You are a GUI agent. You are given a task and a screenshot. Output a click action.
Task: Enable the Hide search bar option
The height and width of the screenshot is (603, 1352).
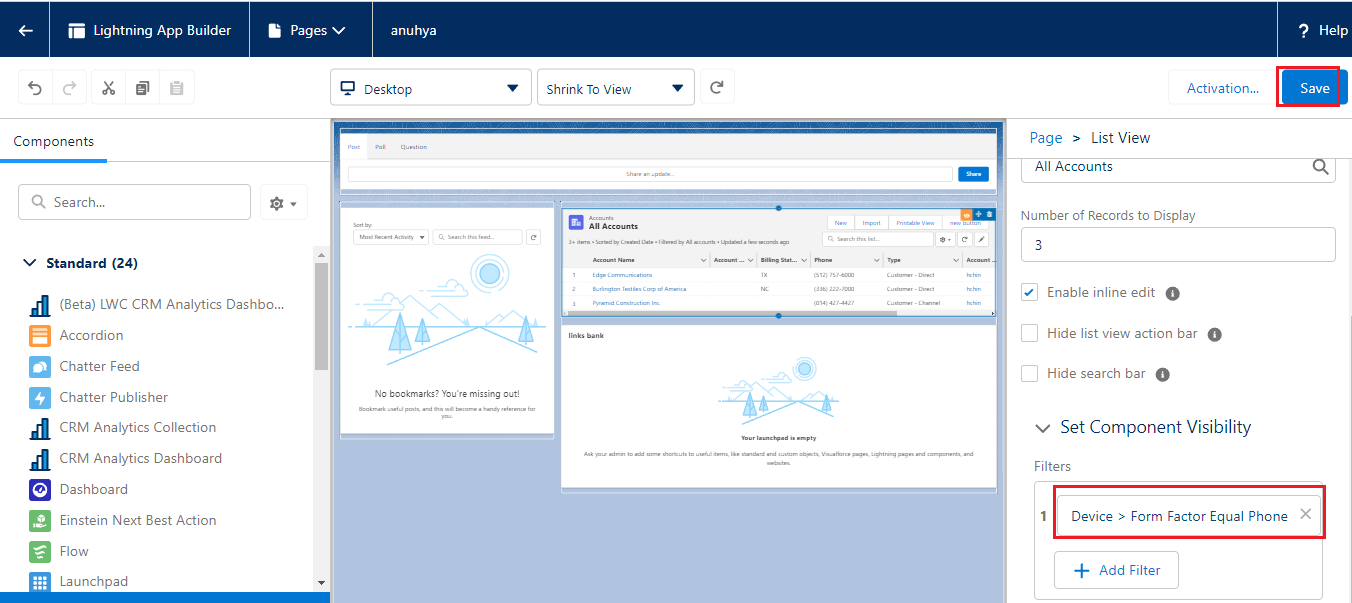[1029, 373]
